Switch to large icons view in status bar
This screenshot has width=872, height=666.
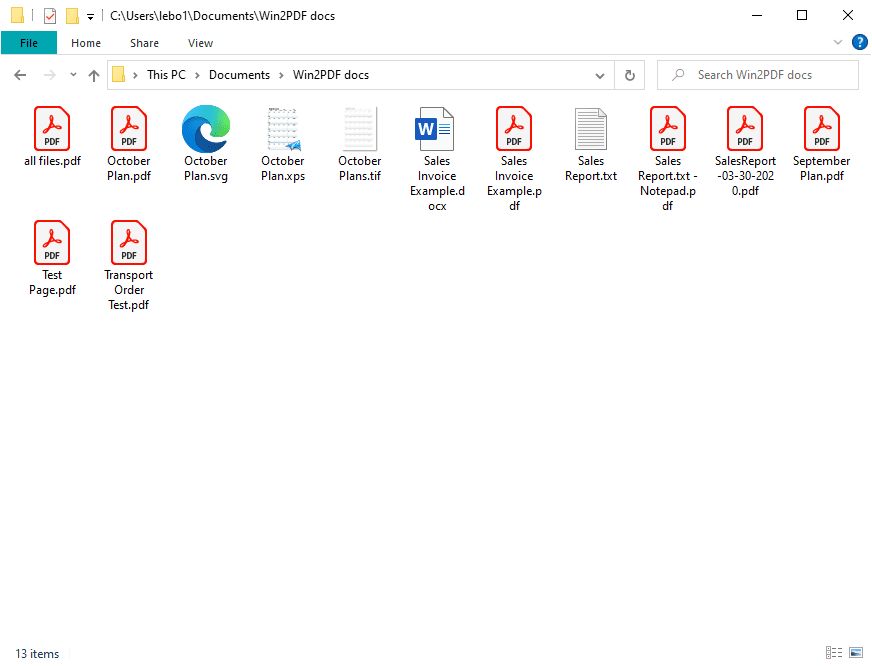856,652
